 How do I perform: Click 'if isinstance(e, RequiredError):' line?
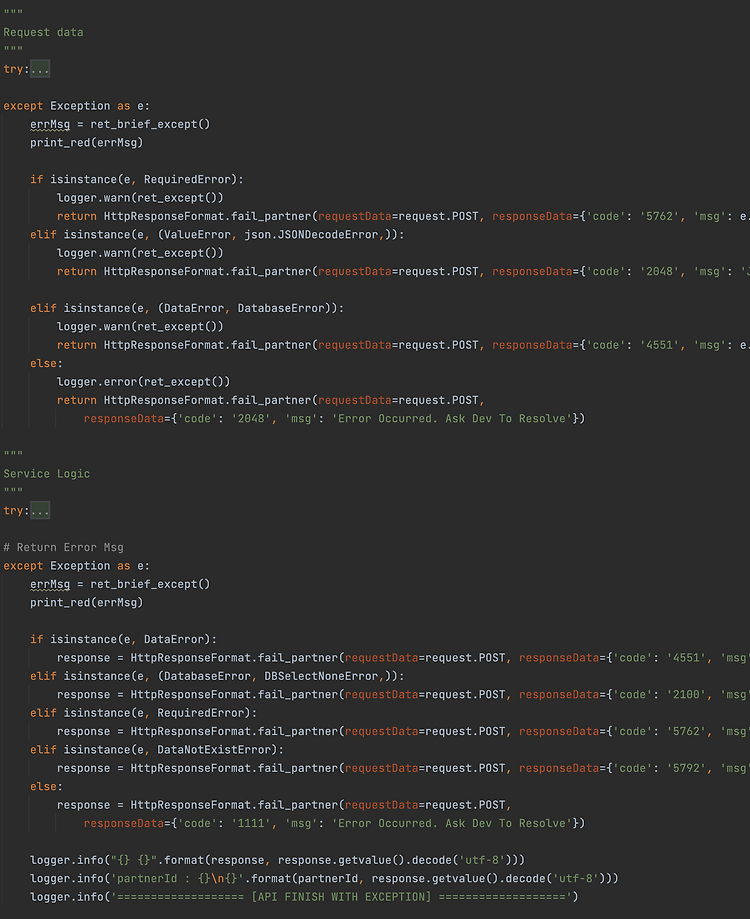[x=137, y=179]
